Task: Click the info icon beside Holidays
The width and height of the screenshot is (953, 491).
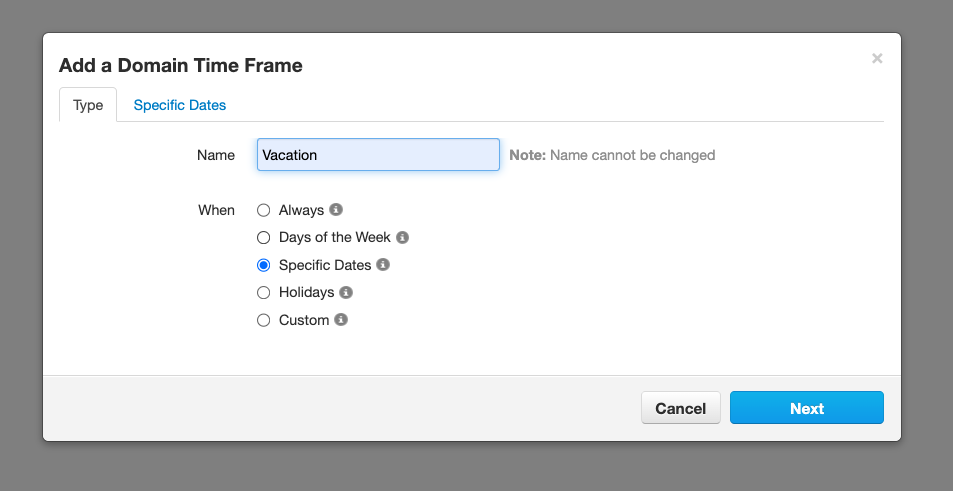Action: (x=346, y=293)
